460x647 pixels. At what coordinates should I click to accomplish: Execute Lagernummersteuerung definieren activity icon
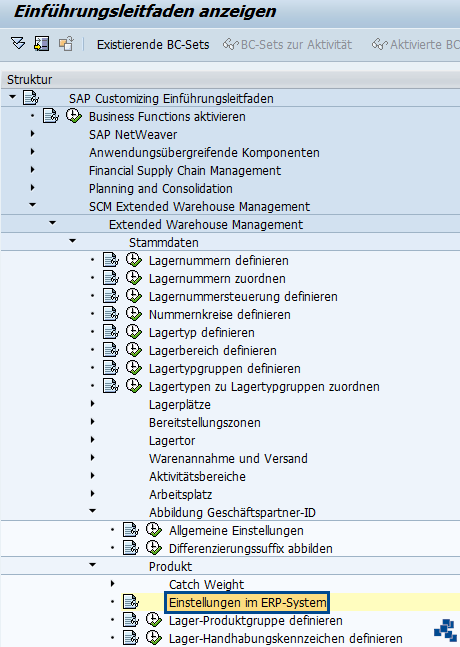pyautogui.click(x=134, y=296)
